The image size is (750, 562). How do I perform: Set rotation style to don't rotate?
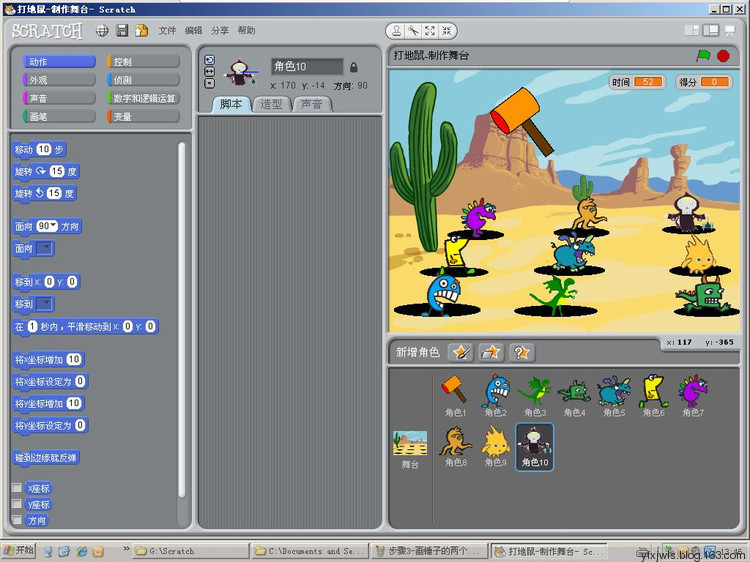pos(210,83)
